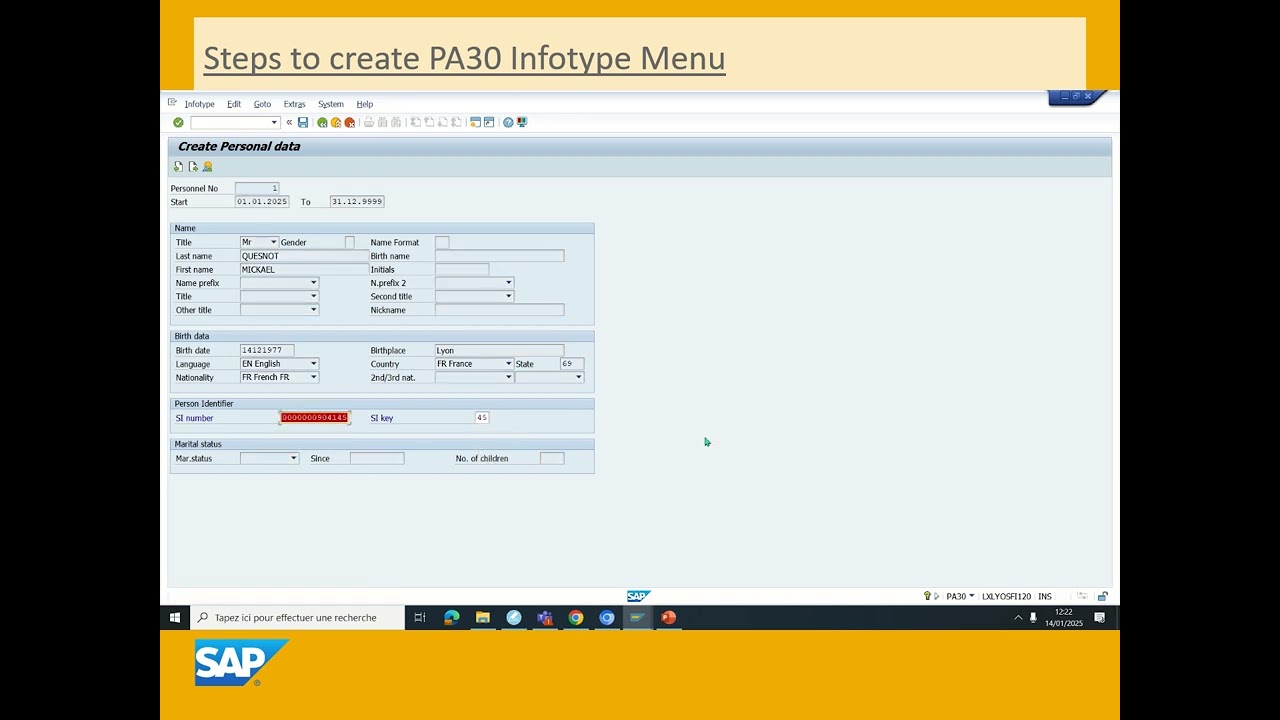Click the green Enter checkmark icon

178,122
